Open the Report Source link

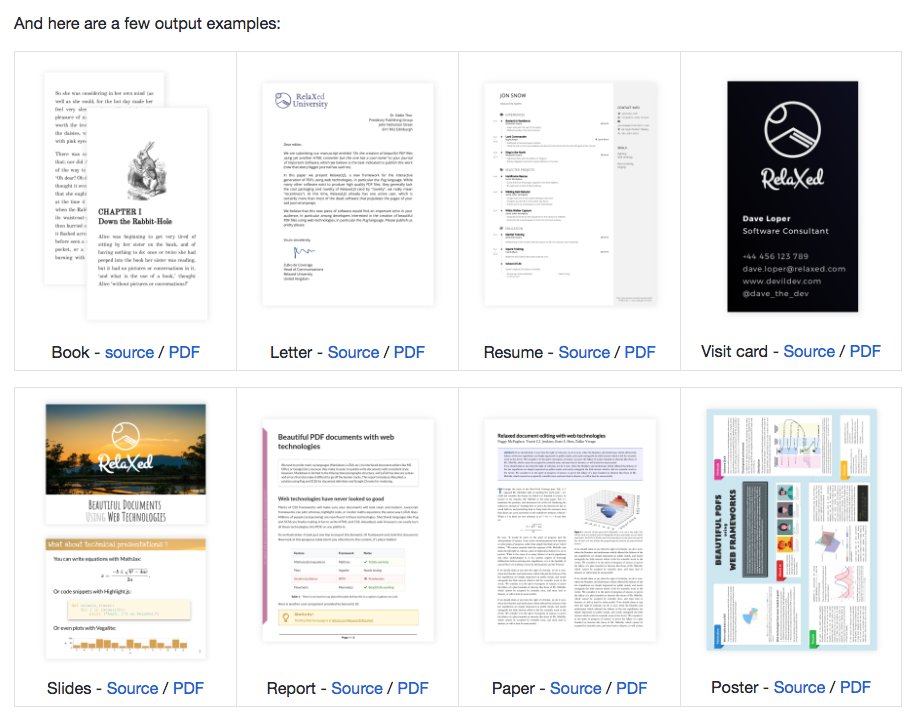[357, 688]
